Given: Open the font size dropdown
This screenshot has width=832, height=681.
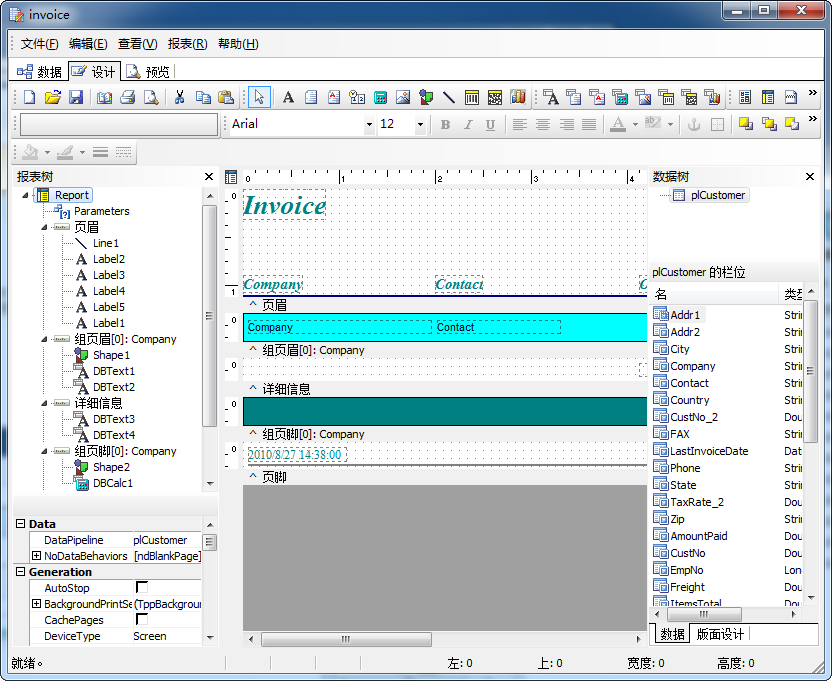Looking at the screenshot, I should [420, 125].
